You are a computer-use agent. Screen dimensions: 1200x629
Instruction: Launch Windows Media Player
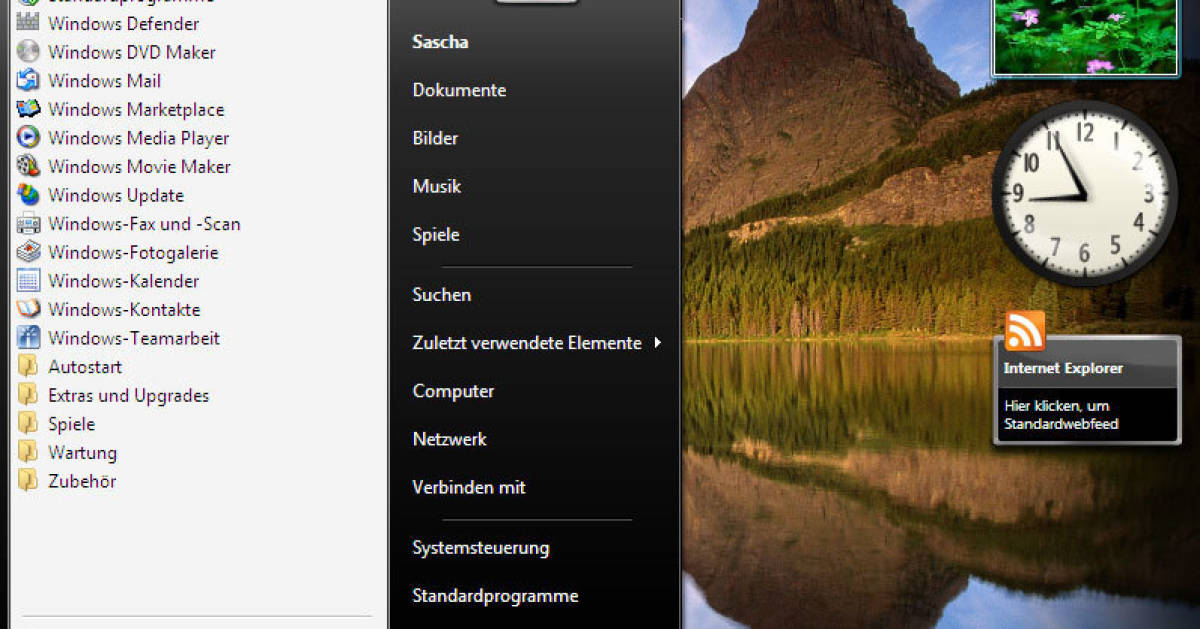137,138
